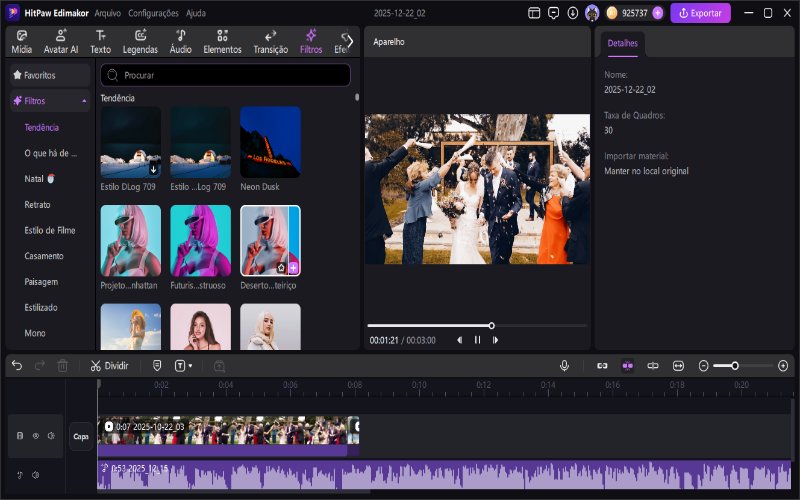
Task: Select the Futuris...struoso filter thumbnail
Action: point(201,241)
